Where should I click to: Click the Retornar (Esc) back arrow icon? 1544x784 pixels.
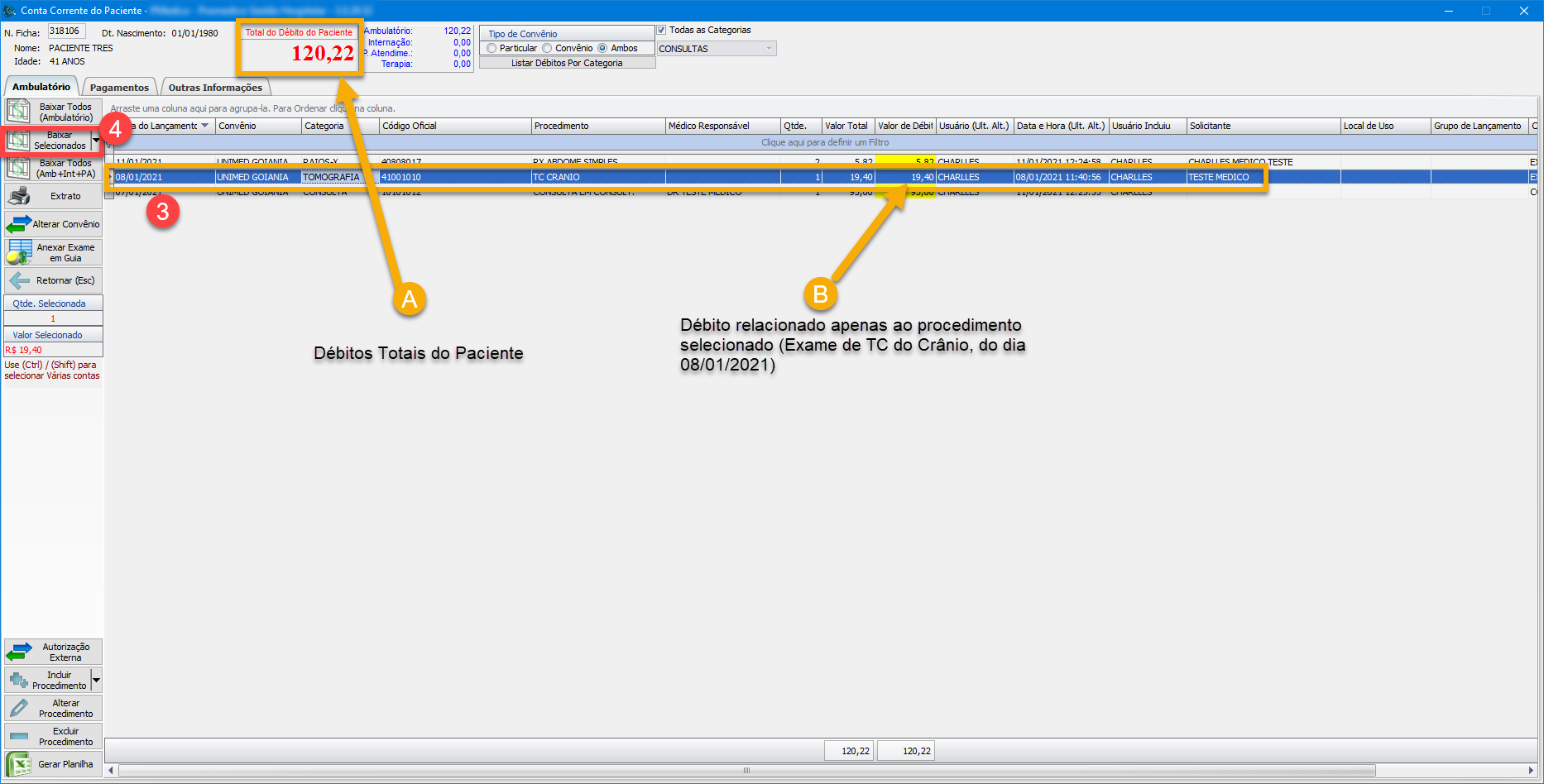tap(19, 280)
